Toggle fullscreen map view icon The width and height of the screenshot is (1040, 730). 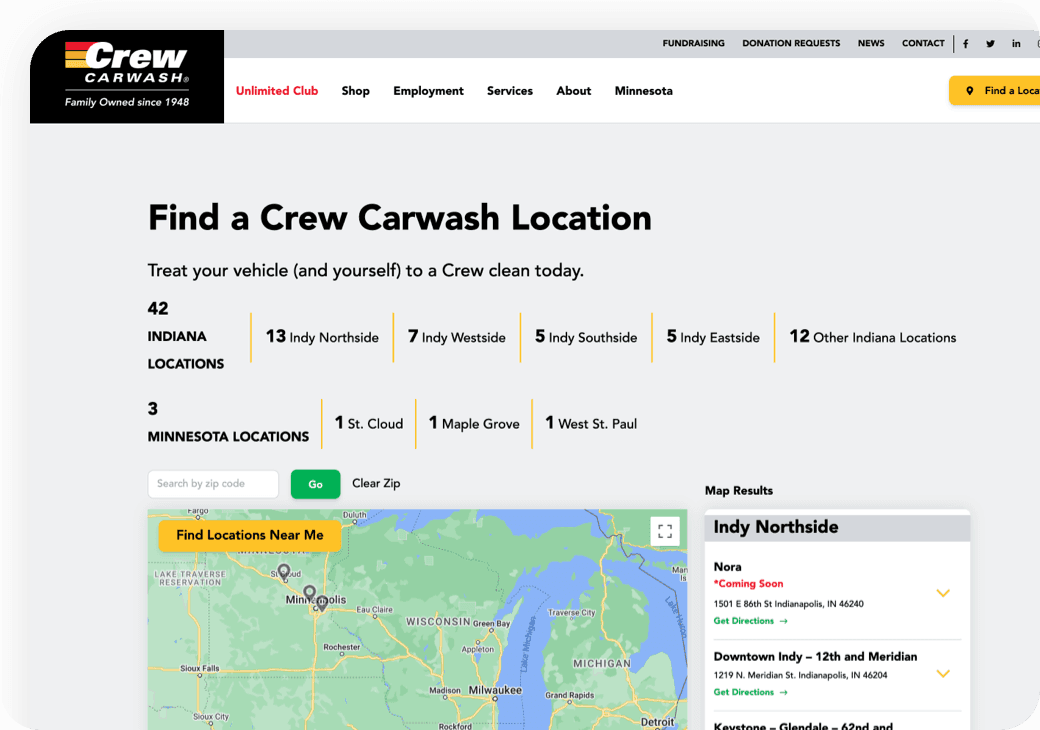(665, 531)
